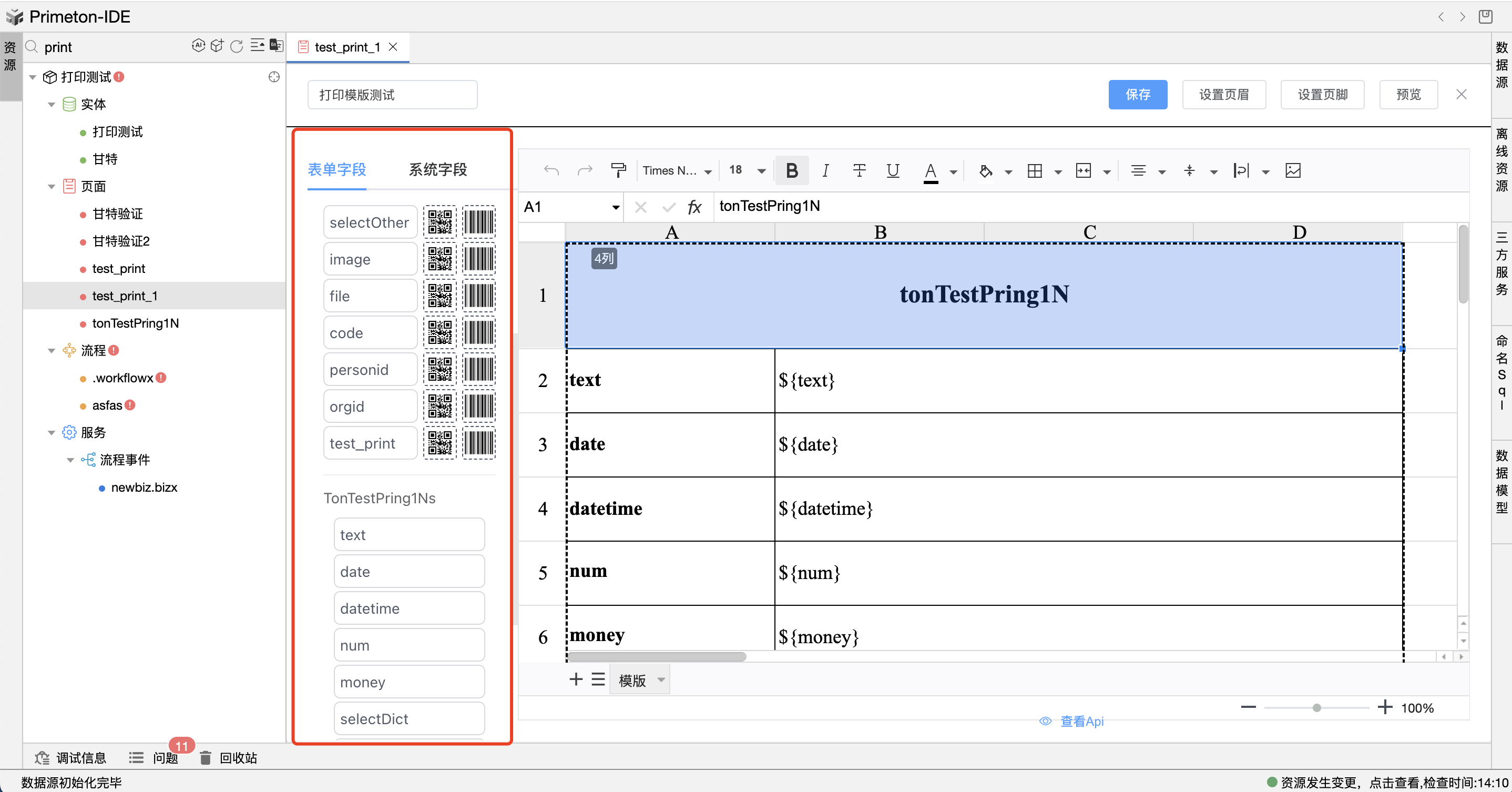This screenshot has height=792, width=1512.
Task: Insert barcode for image field
Action: click(x=478, y=259)
